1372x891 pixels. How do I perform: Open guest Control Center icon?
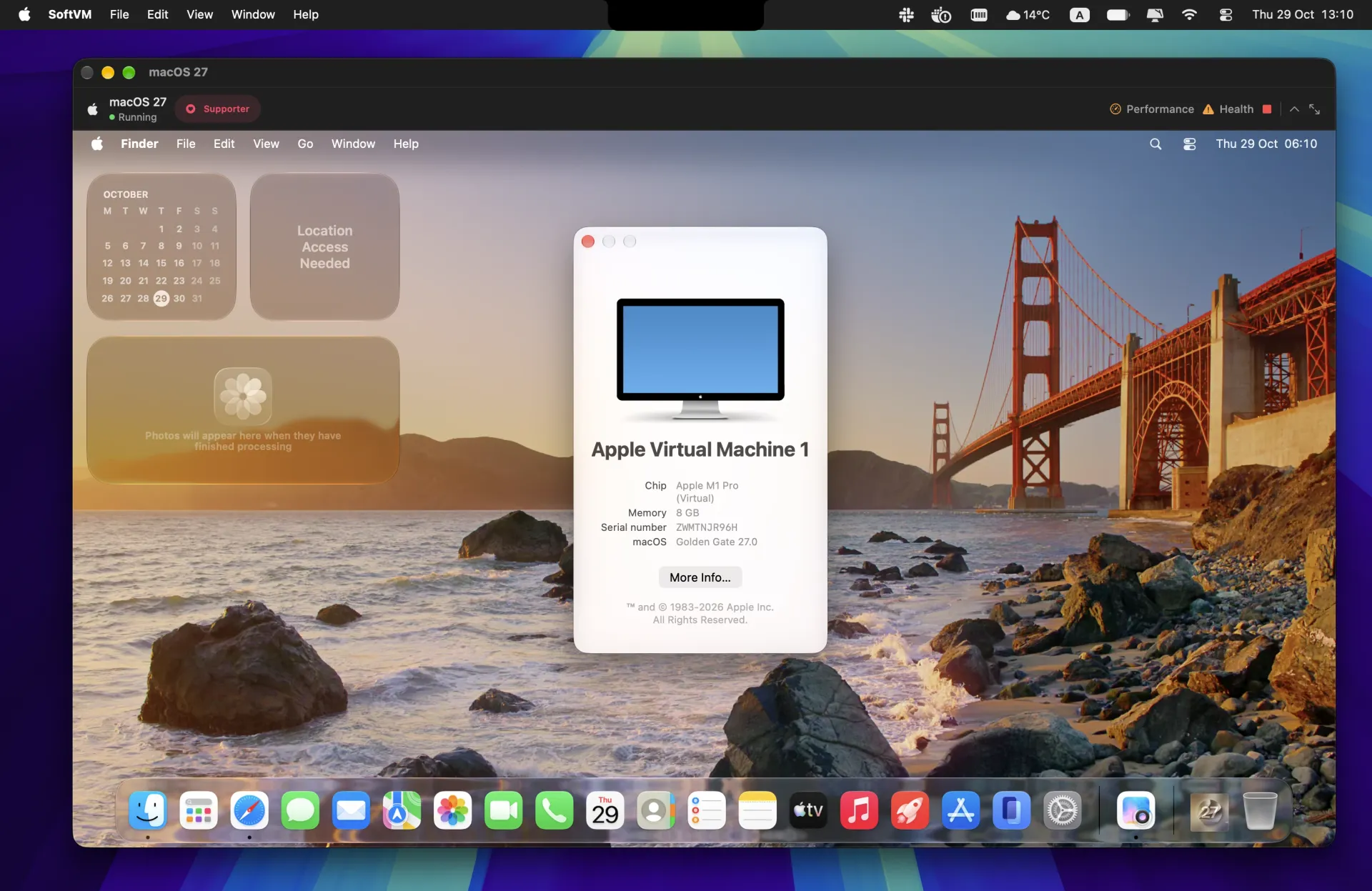click(x=1189, y=144)
